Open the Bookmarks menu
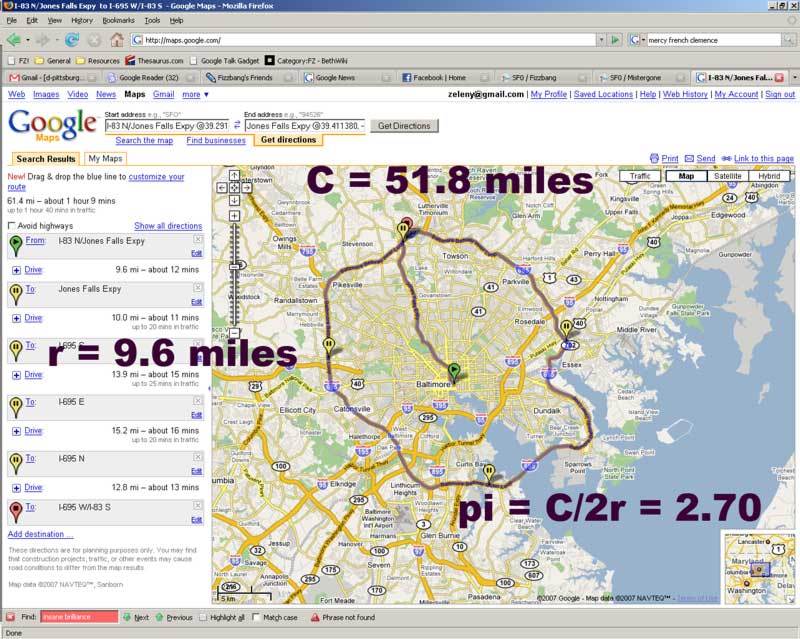 [x=118, y=20]
